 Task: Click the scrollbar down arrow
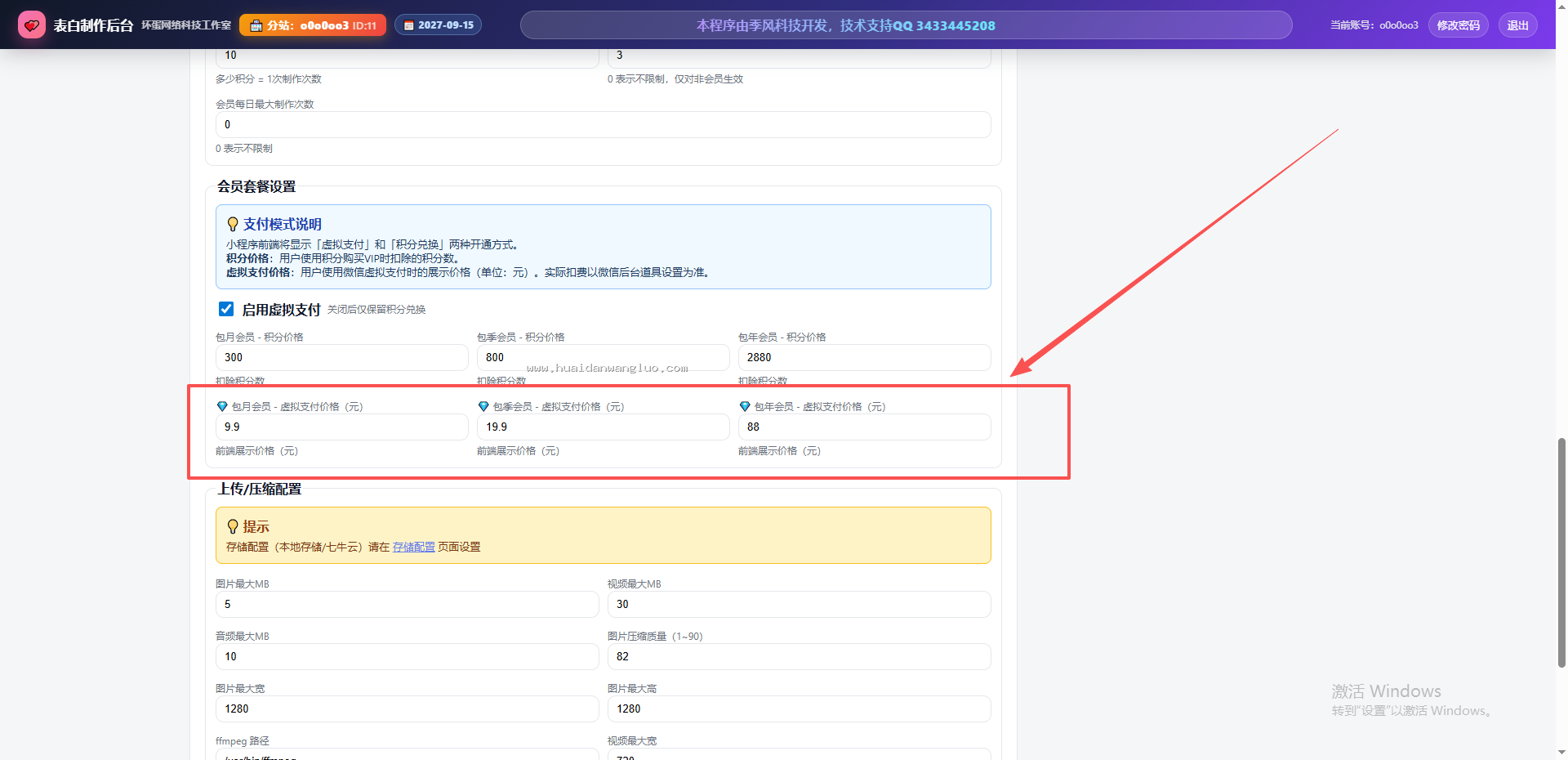[x=1561, y=752]
